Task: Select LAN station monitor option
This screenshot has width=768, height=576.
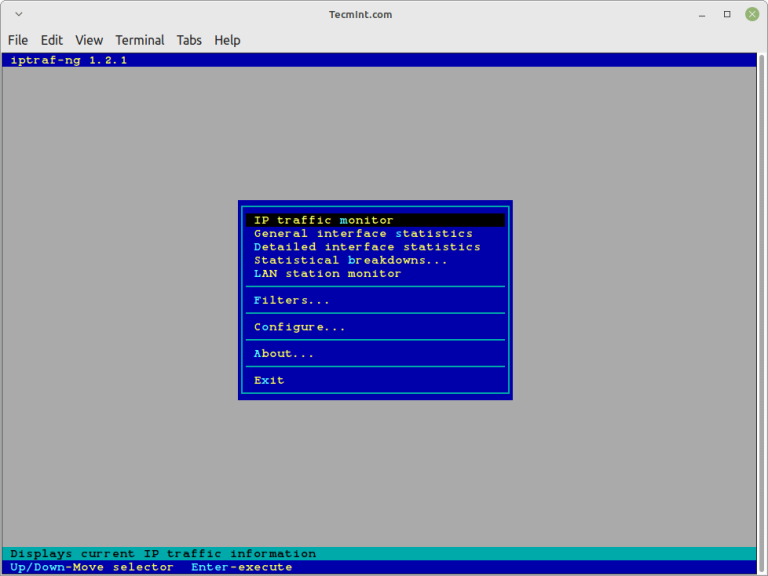Action: coord(327,273)
